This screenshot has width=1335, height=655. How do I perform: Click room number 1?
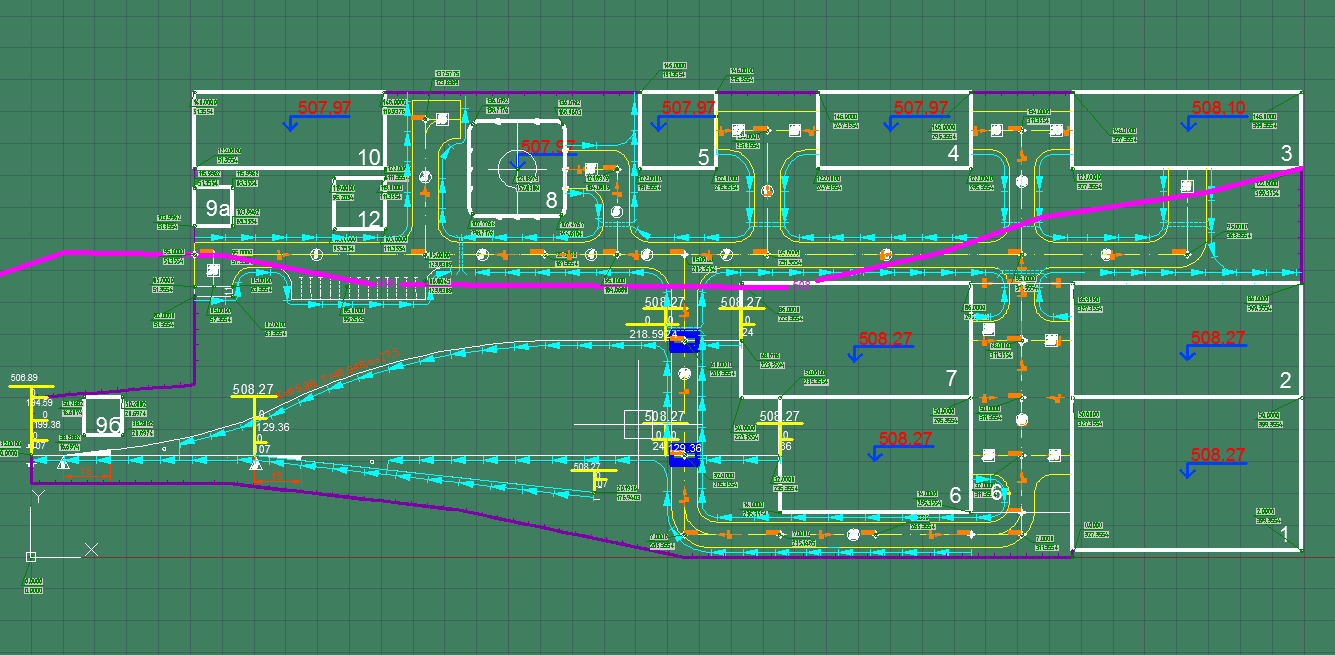(1286, 535)
